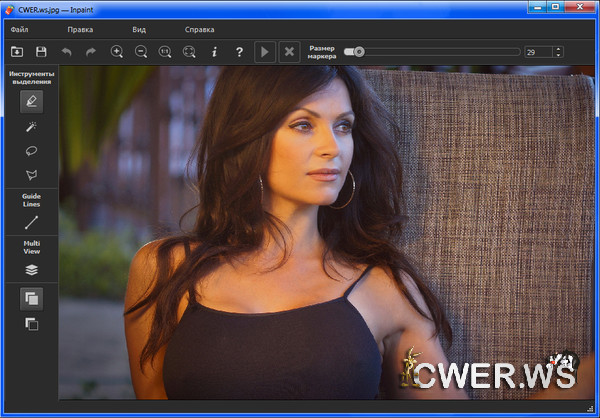This screenshot has width=600, height=418.
Task: Open the Файл menu
Action: click(x=19, y=30)
